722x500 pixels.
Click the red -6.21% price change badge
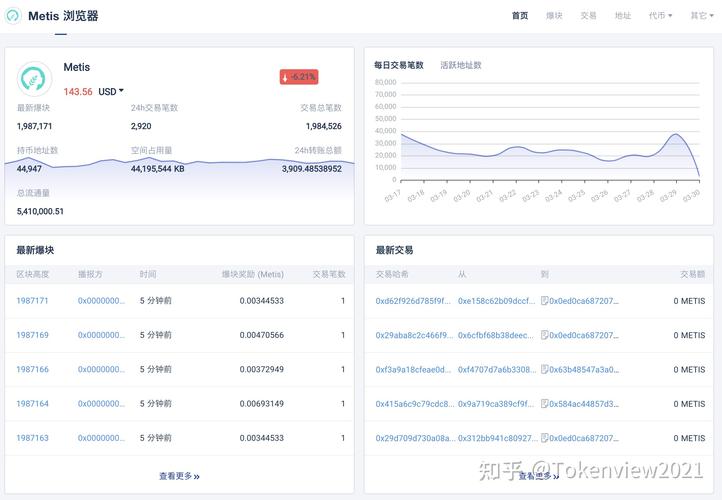(x=299, y=77)
